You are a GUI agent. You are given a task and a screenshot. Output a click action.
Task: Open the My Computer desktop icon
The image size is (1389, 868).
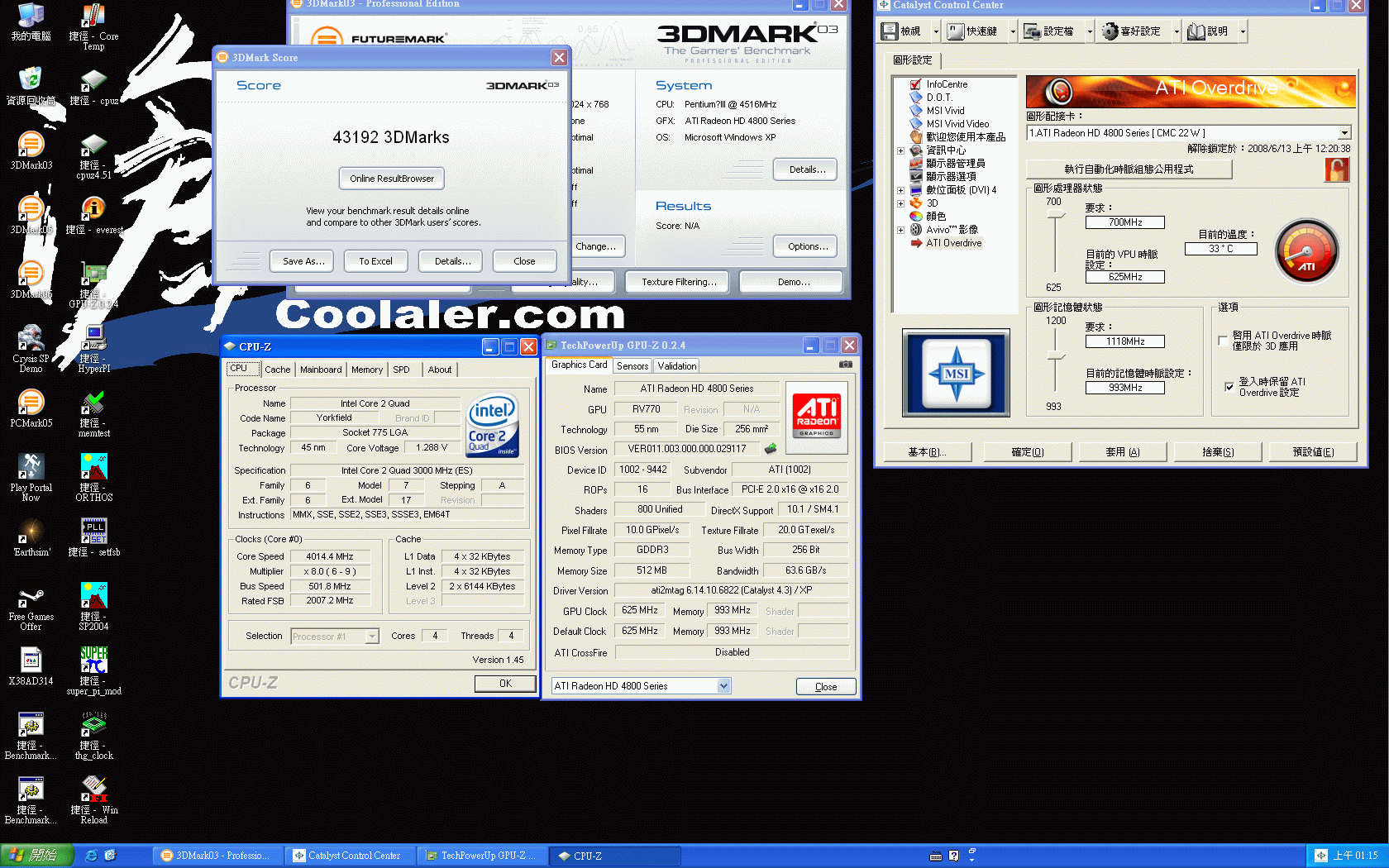point(31,21)
